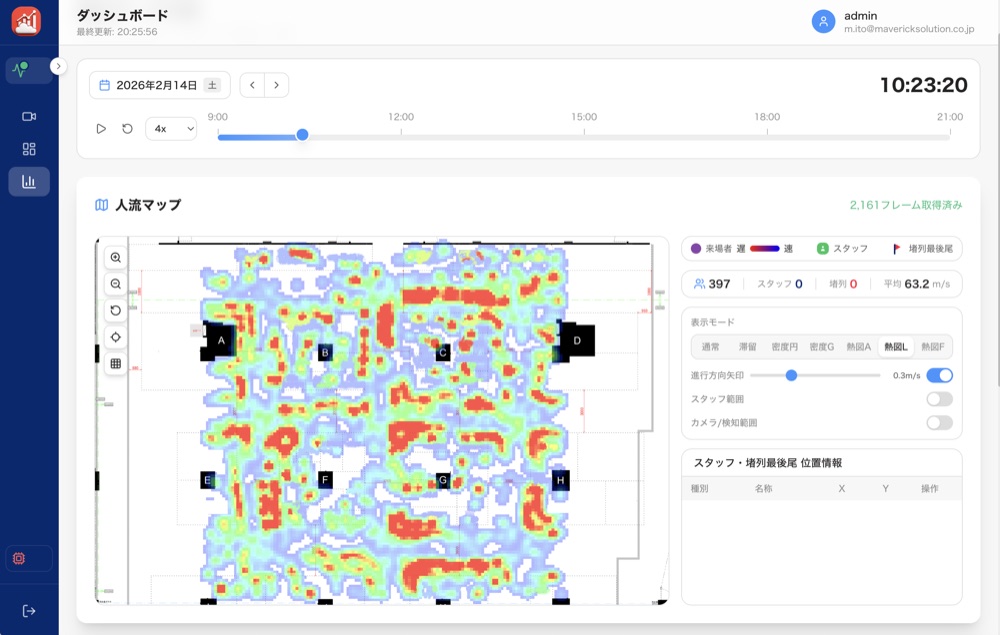Select the 密度円 display mode tab
This screenshot has width=1000, height=635.
point(784,347)
